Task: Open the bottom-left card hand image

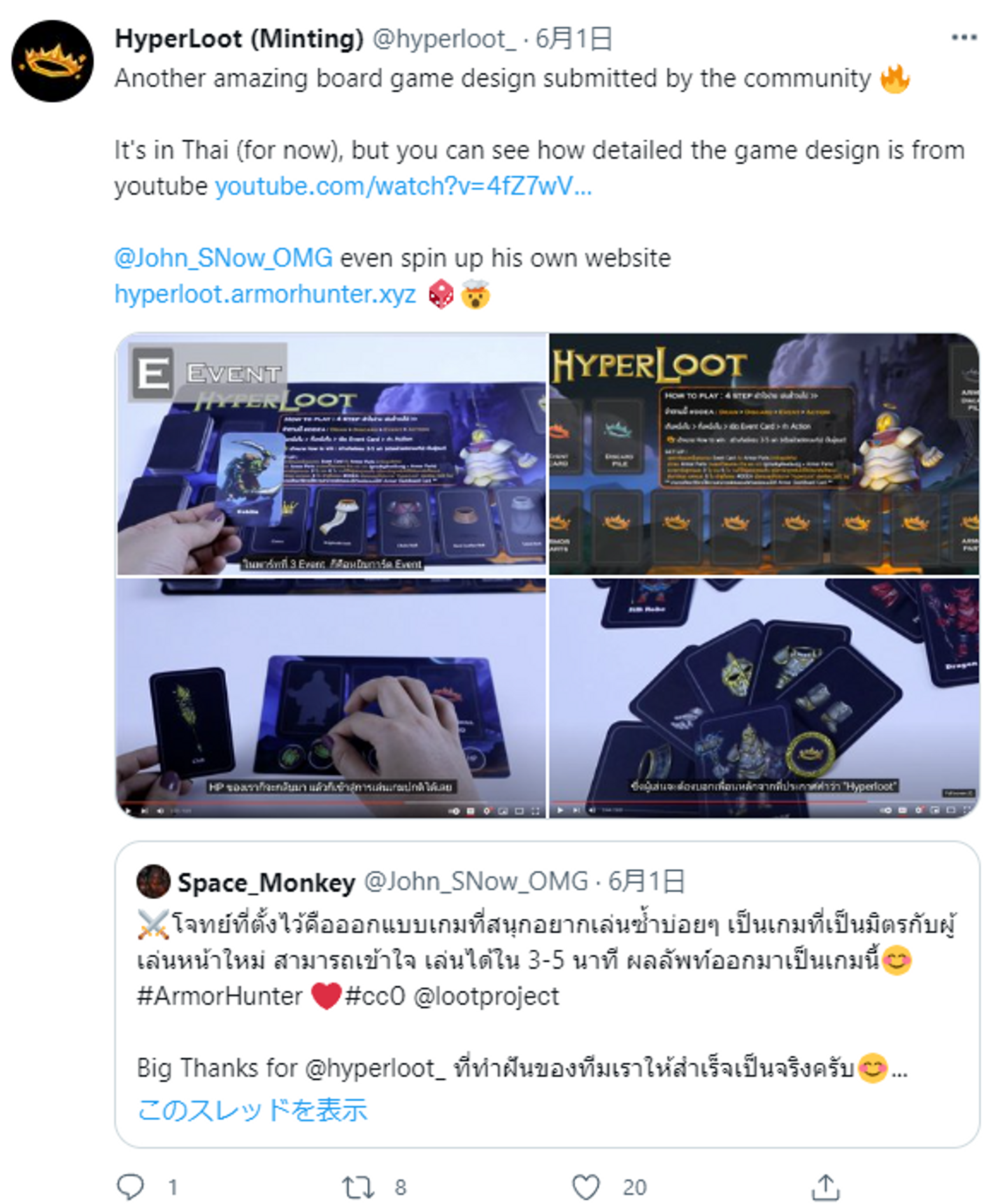Action: click(x=331, y=698)
